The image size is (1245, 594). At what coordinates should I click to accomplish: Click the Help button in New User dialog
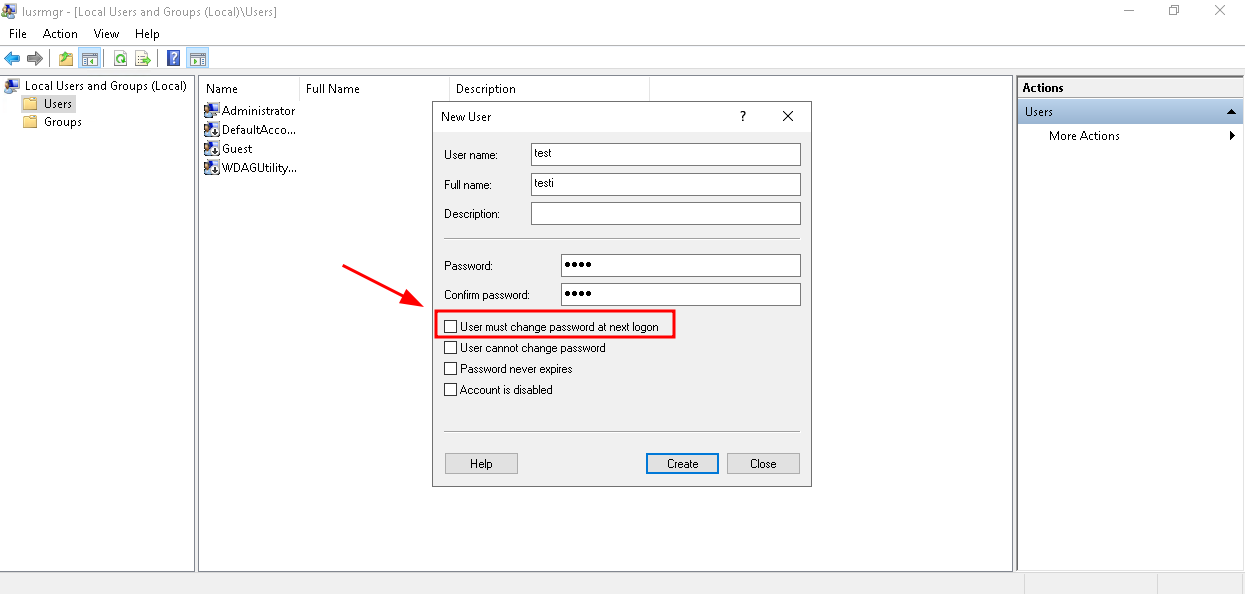tap(481, 464)
